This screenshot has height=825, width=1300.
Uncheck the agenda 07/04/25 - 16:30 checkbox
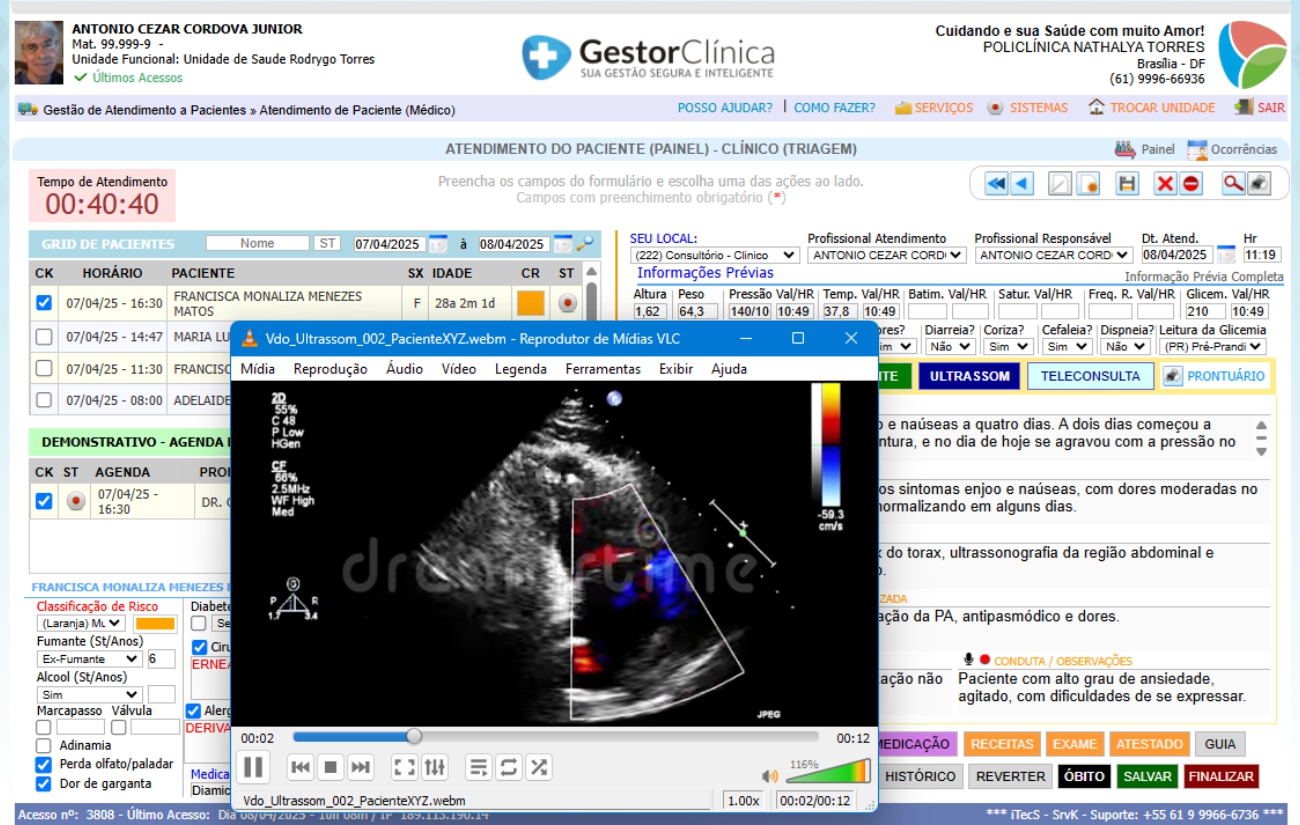pos(44,502)
